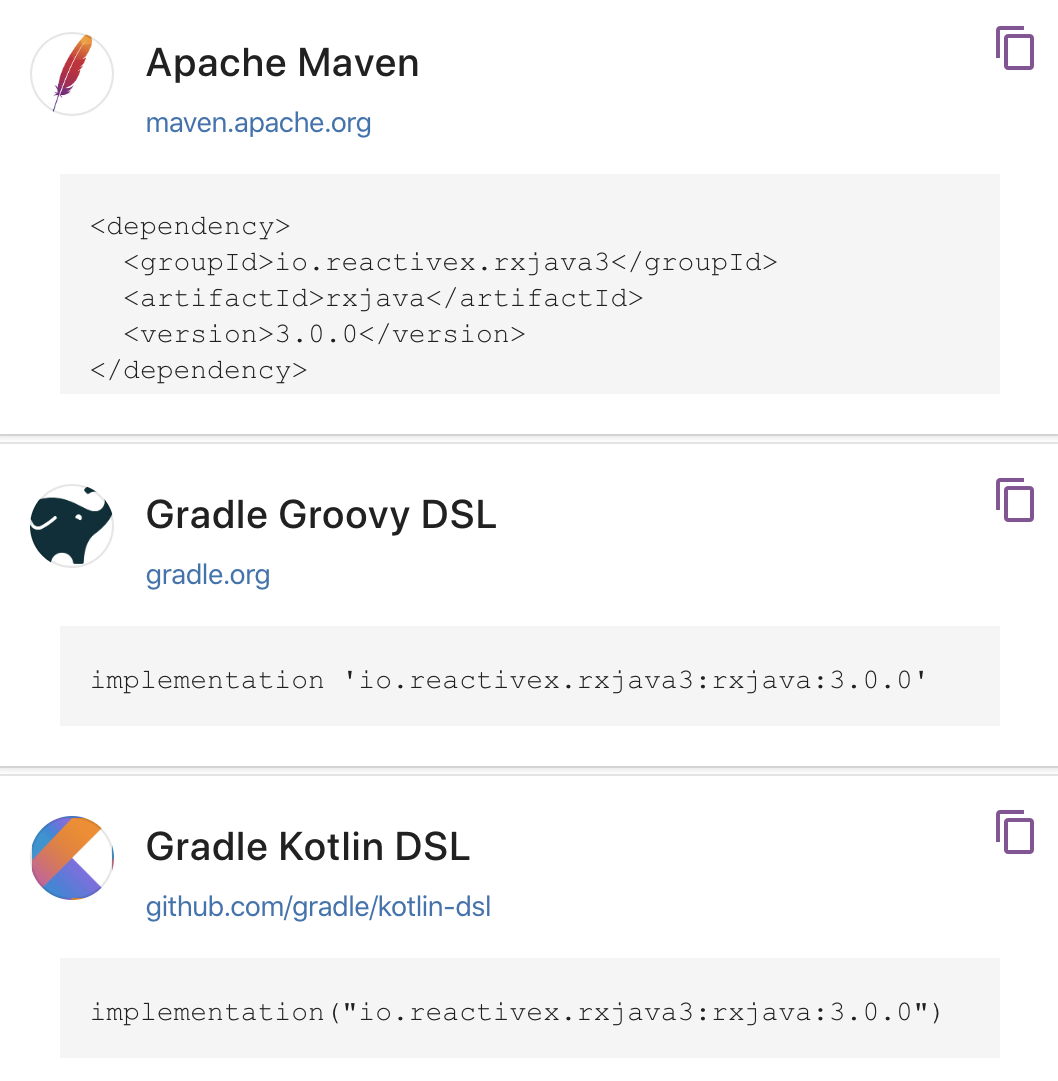Image resolution: width=1058 pixels, height=1081 pixels.
Task: Open the github.com/gradle/kotlin-dsl link
Action: [x=318, y=908]
